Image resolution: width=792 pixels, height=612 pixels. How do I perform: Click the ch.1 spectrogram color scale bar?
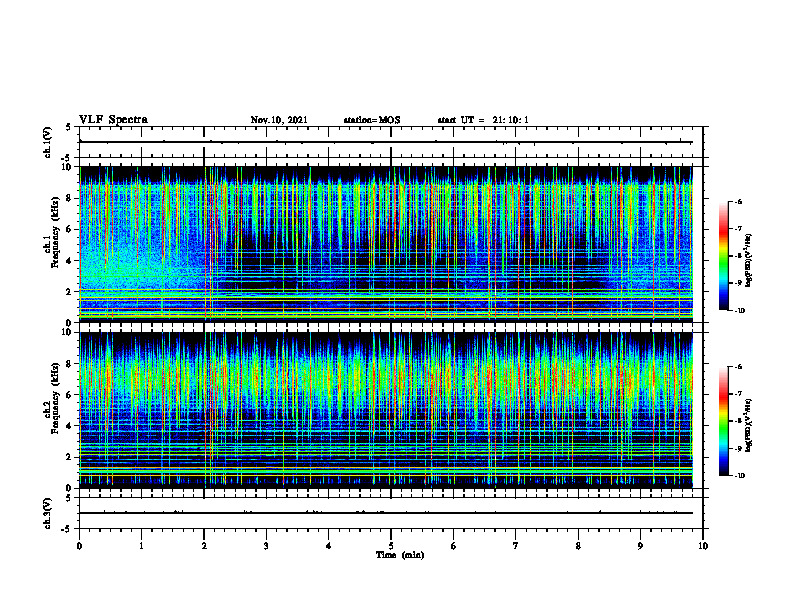click(x=724, y=256)
